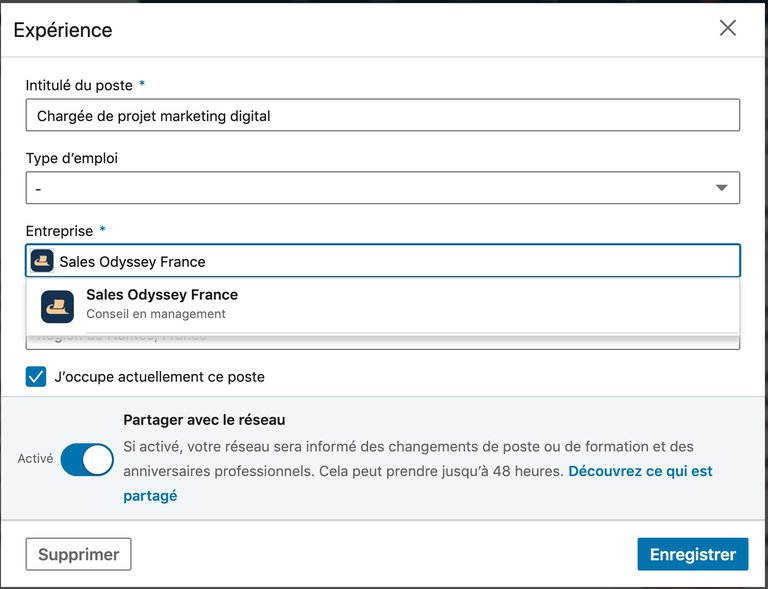Choose 'Sales Odyssey France' bold suggestion text

point(162,295)
